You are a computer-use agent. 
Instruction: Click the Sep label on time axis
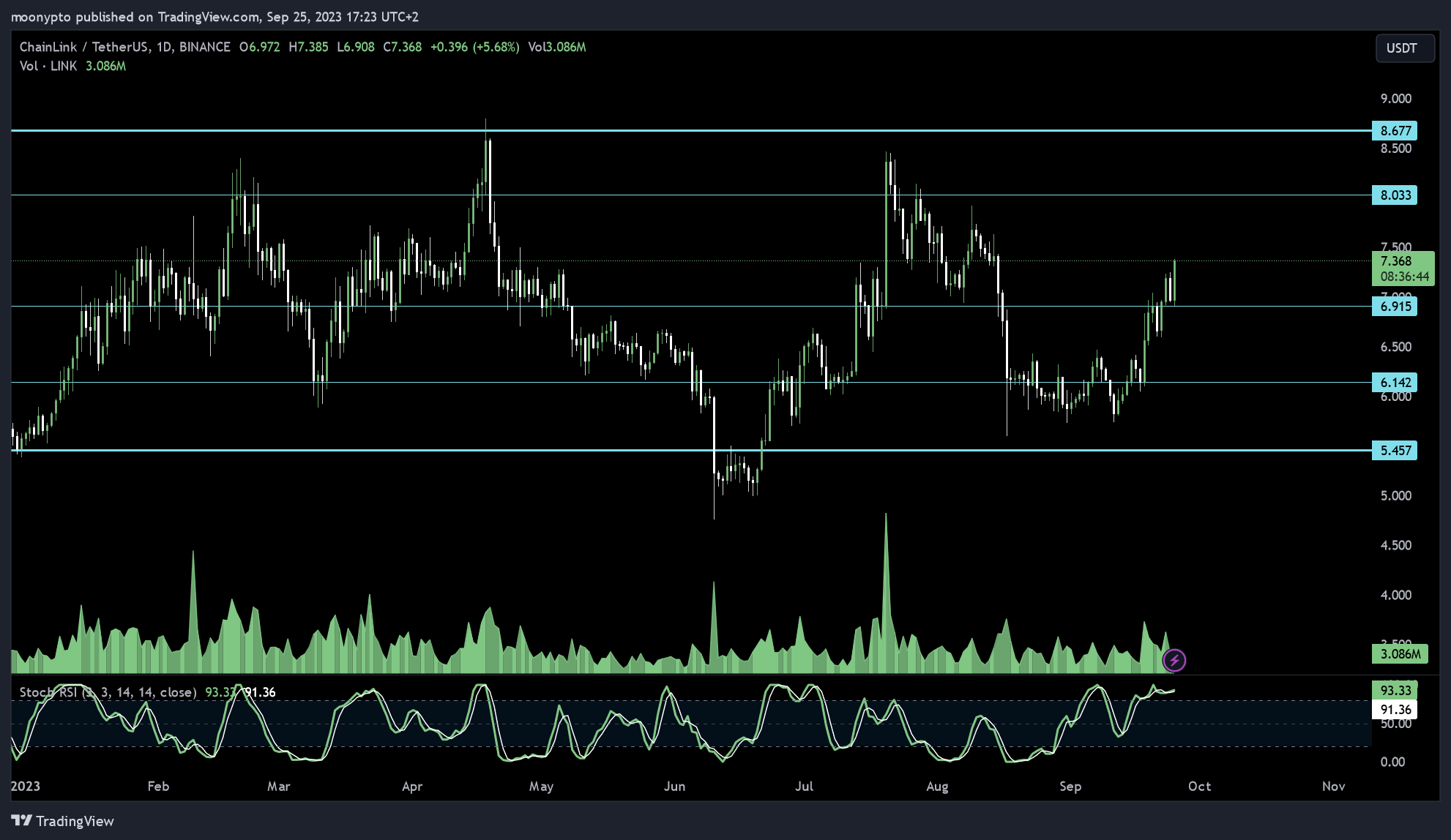(x=1070, y=787)
